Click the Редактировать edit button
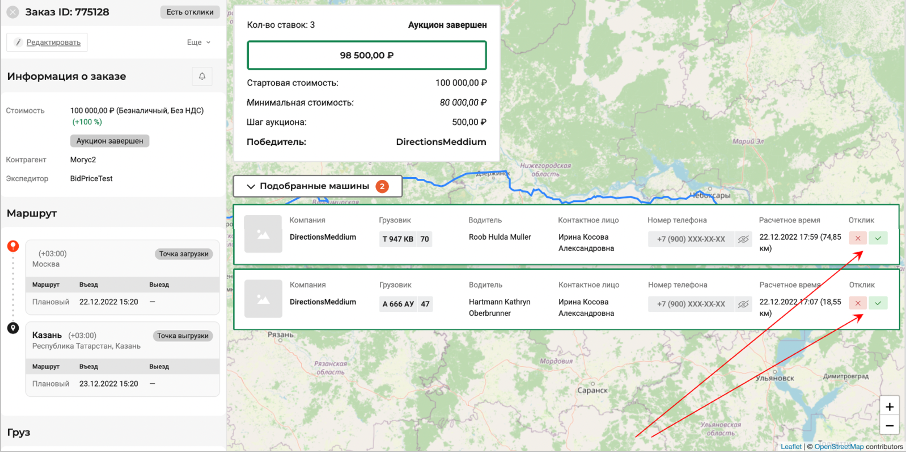906x454 pixels. [48, 42]
